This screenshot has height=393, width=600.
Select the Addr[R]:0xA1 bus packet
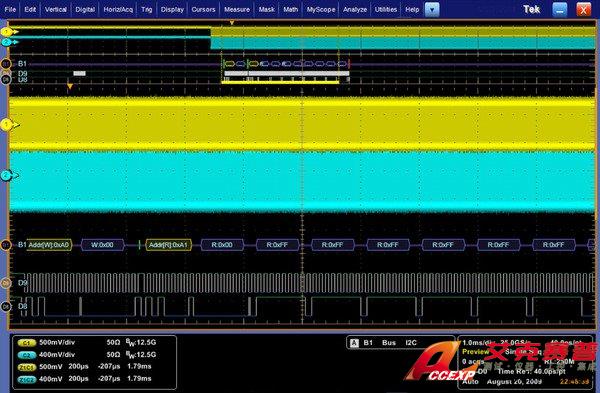pos(168,245)
